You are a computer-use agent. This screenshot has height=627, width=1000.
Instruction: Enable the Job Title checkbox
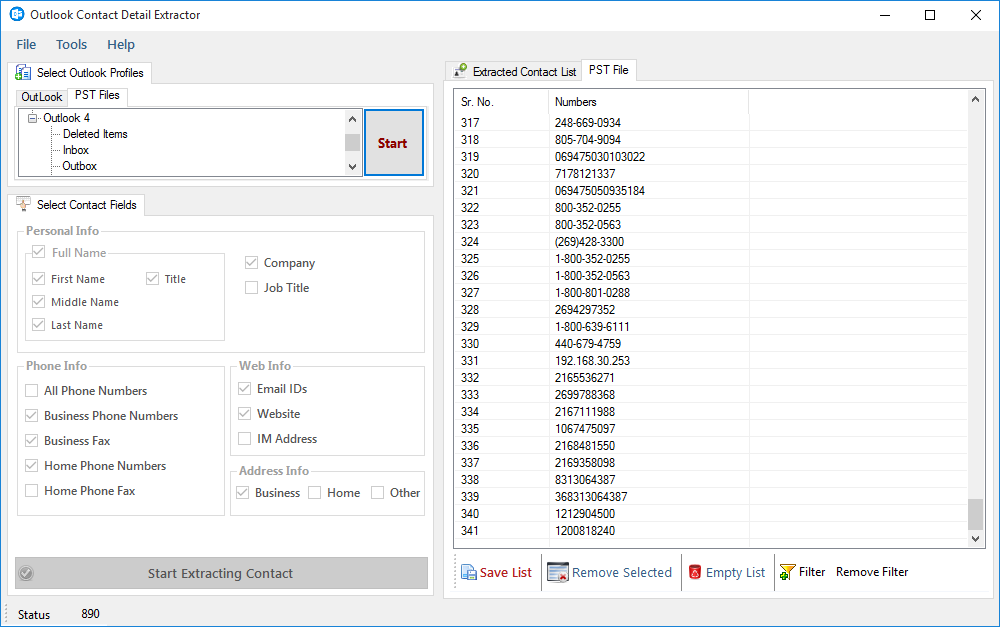pos(251,288)
